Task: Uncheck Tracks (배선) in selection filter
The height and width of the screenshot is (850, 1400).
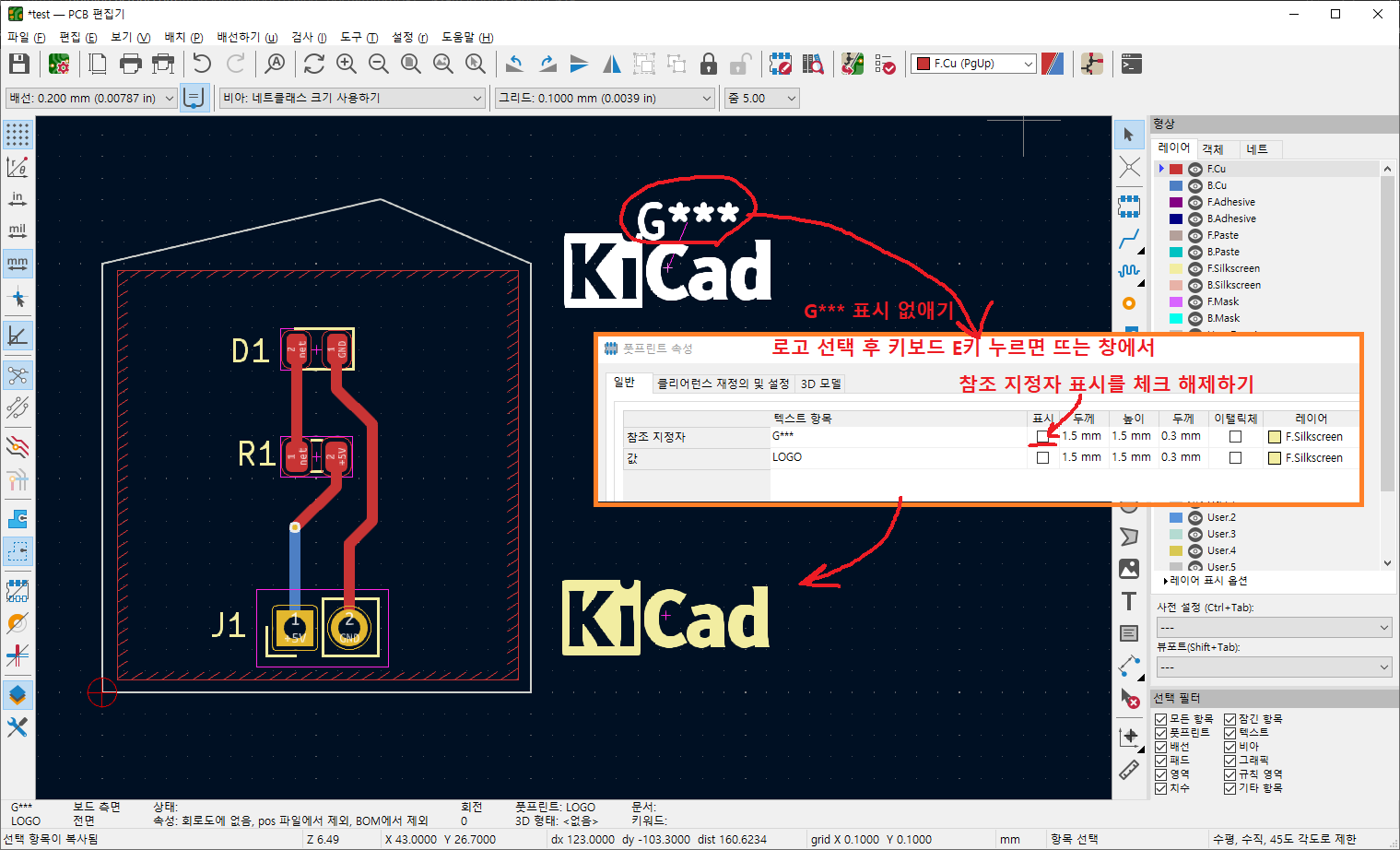Action: 1161,747
